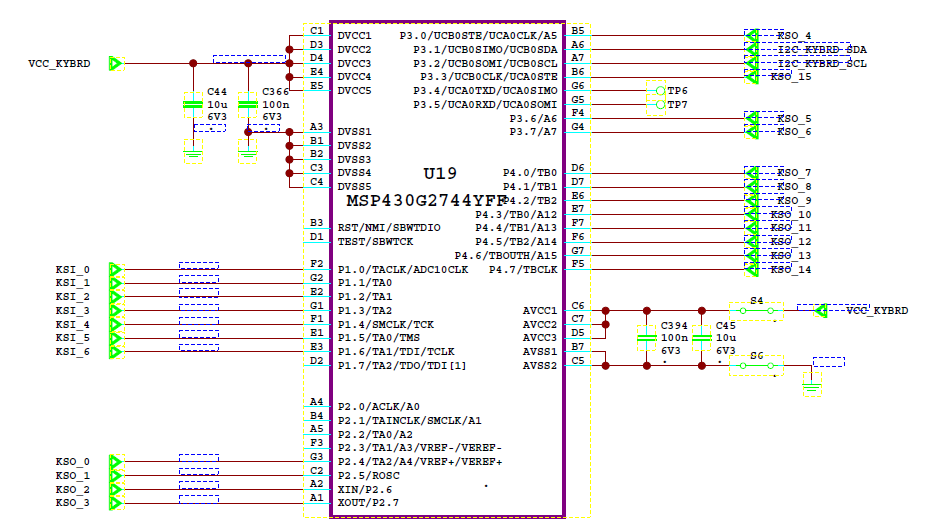Click pin name XOUT/P2.7
934x531 pixels.
[x=368, y=503]
